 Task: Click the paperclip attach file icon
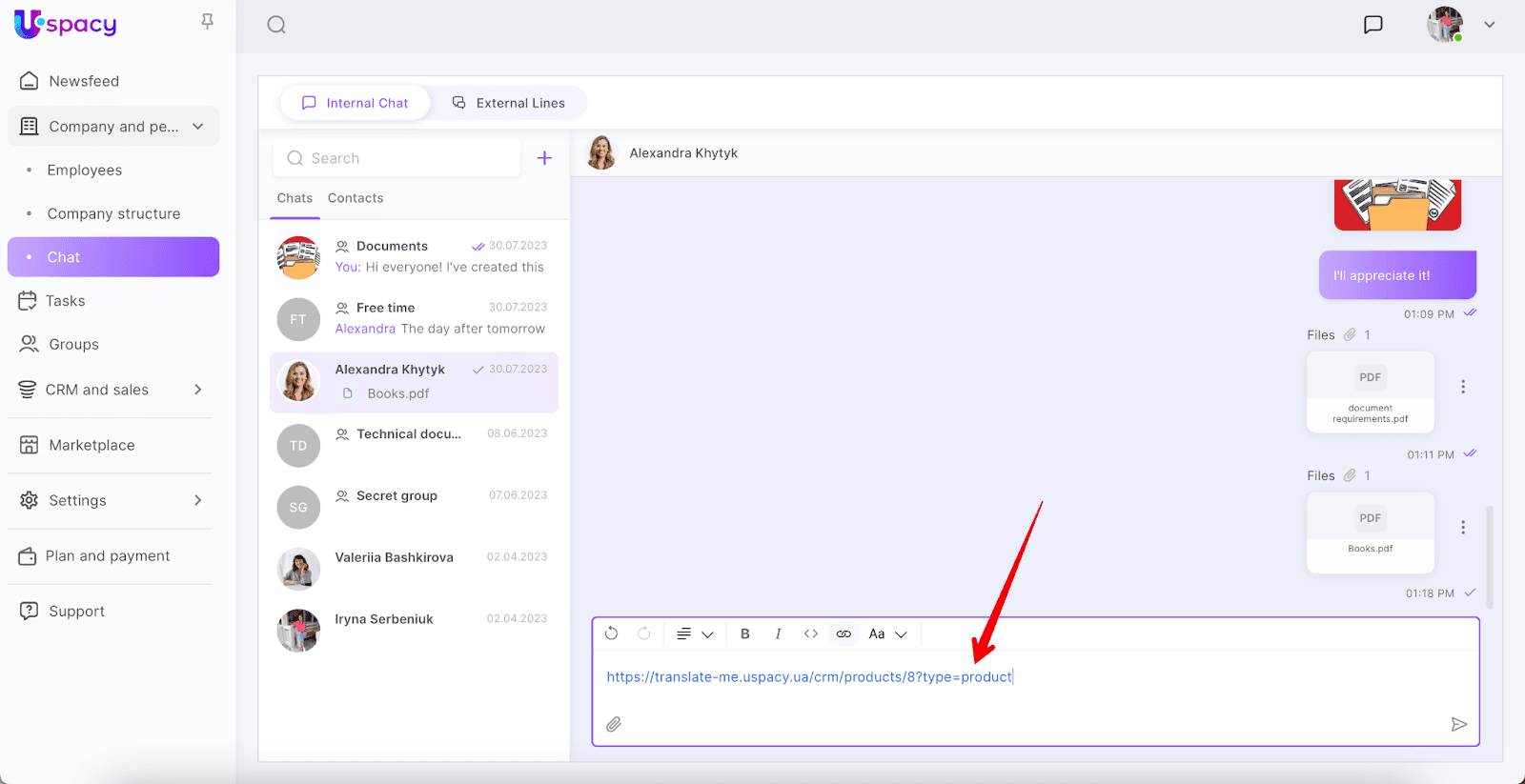614,724
